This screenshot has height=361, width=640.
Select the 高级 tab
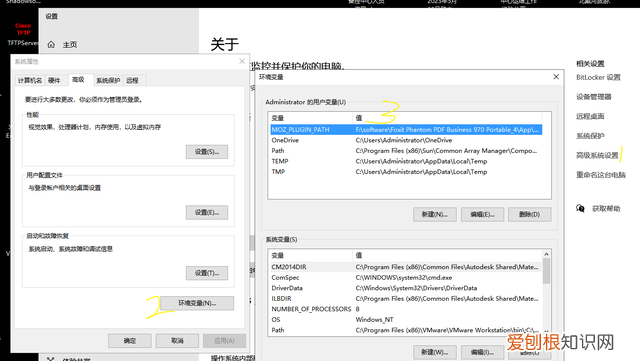pyautogui.click(x=78, y=80)
